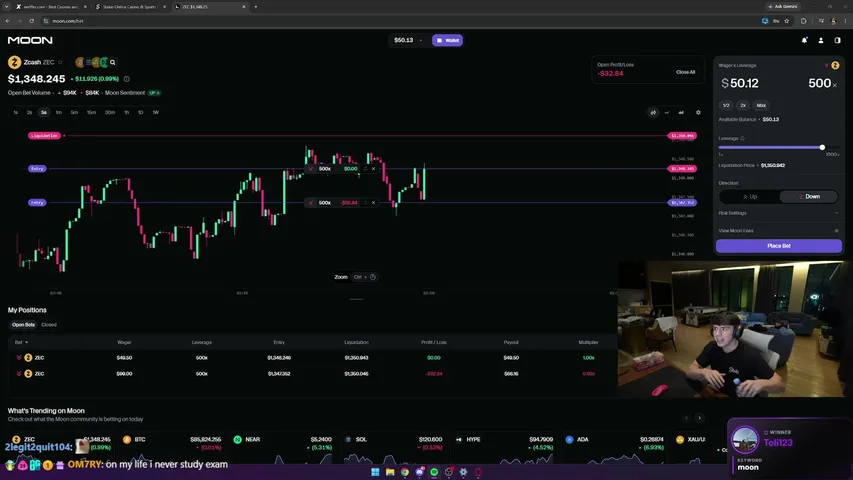Select 1m timeframe

click(59, 113)
